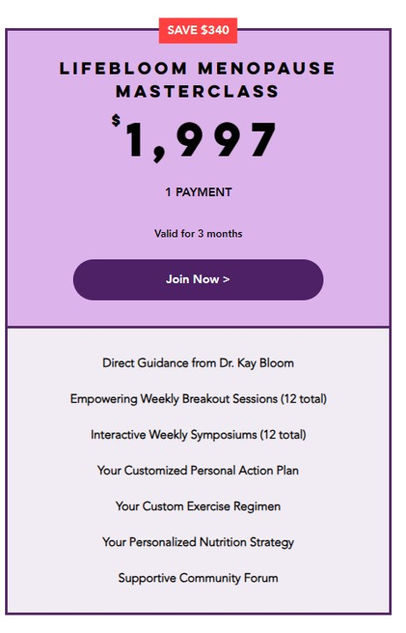Click the word LIFEBLOOM in title

click(x=123, y=68)
